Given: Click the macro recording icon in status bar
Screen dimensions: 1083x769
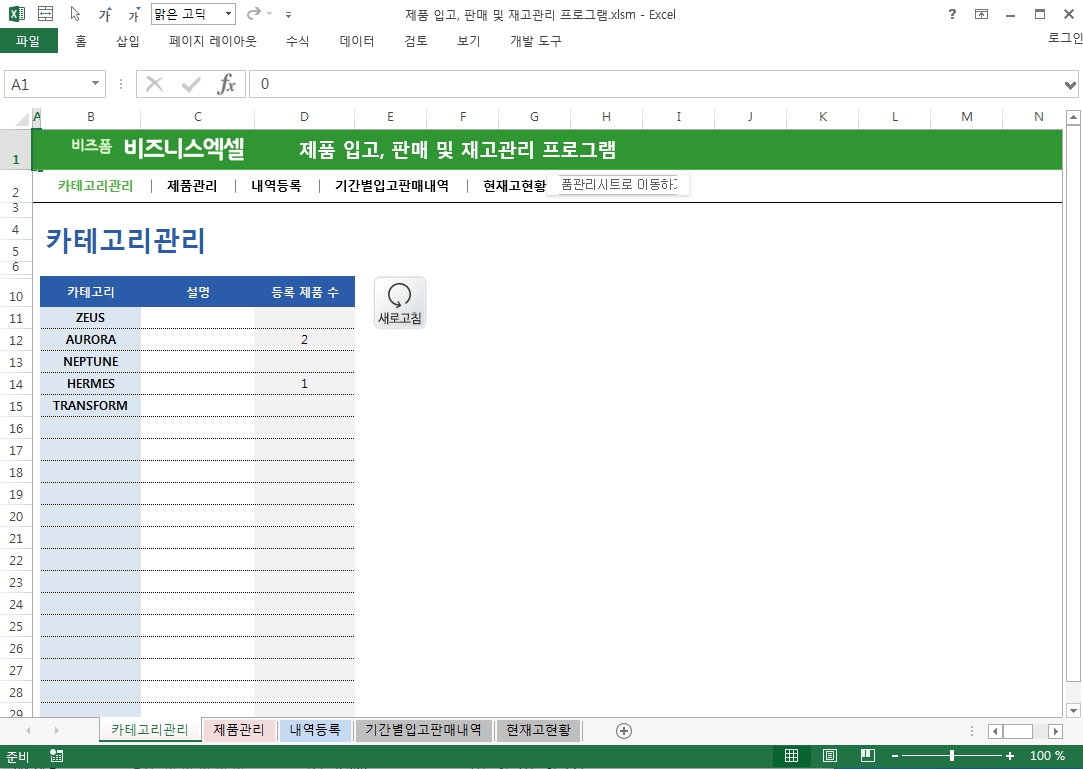Looking at the screenshot, I should coord(56,756).
